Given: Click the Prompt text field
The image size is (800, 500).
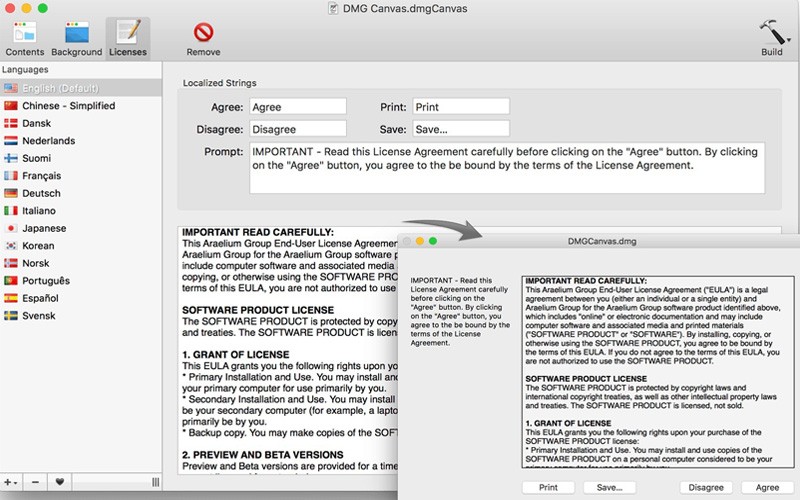Looking at the screenshot, I should pyautogui.click(x=507, y=168).
